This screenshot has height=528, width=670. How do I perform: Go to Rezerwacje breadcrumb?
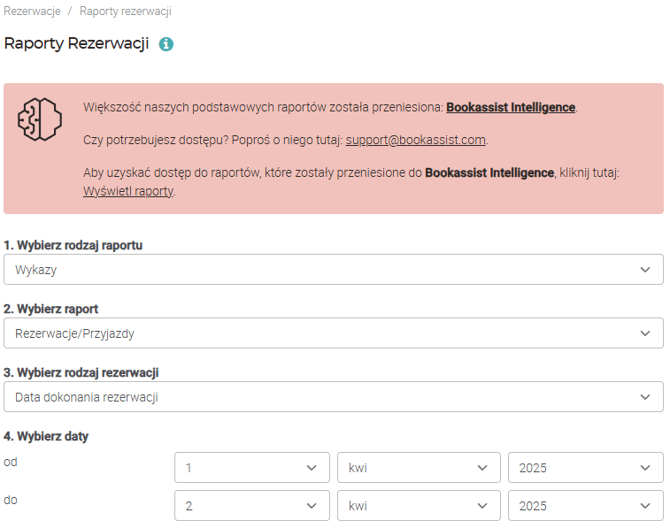coord(31,11)
